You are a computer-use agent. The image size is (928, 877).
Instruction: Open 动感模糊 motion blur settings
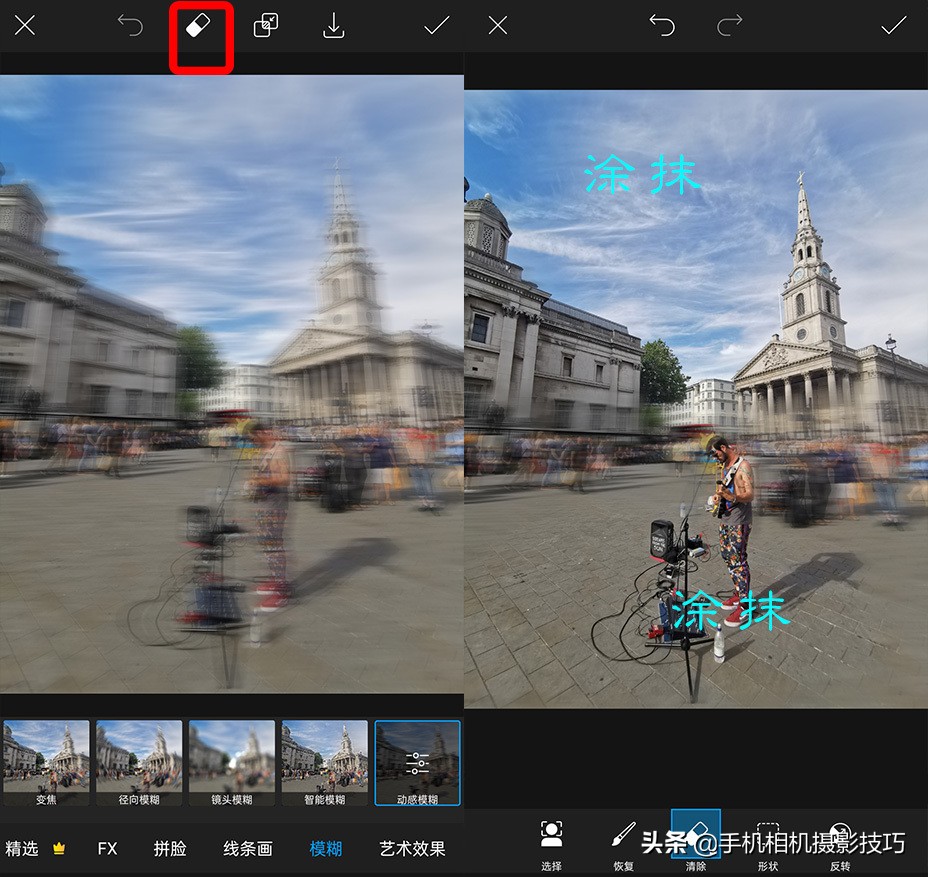coord(418,762)
